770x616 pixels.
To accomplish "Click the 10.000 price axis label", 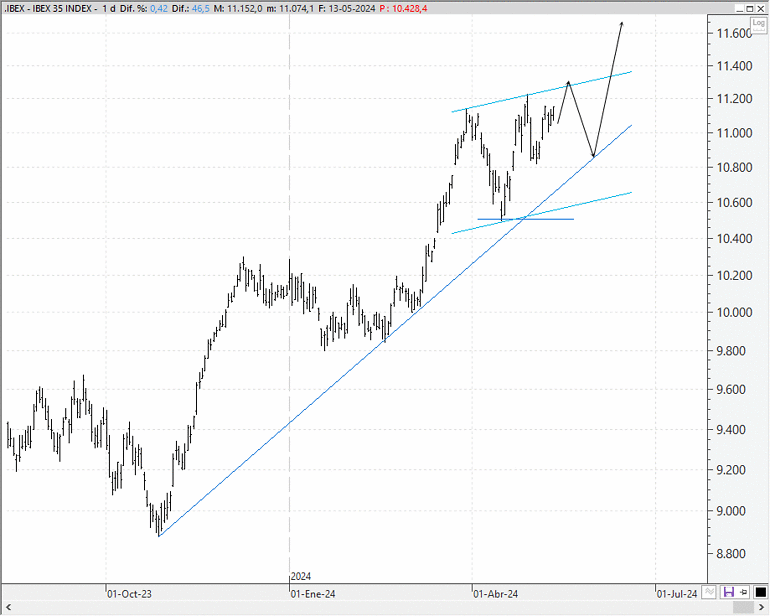I will tap(734, 312).
